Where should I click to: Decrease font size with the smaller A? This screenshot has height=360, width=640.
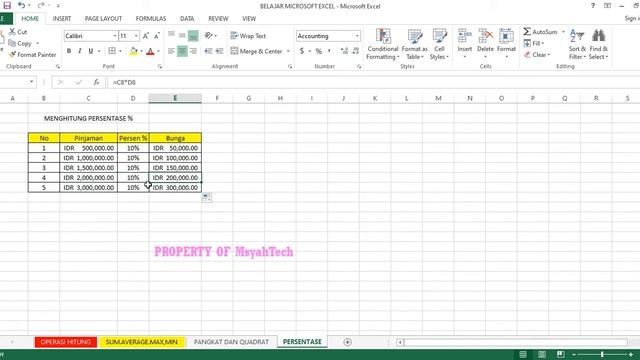click(x=157, y=36)
